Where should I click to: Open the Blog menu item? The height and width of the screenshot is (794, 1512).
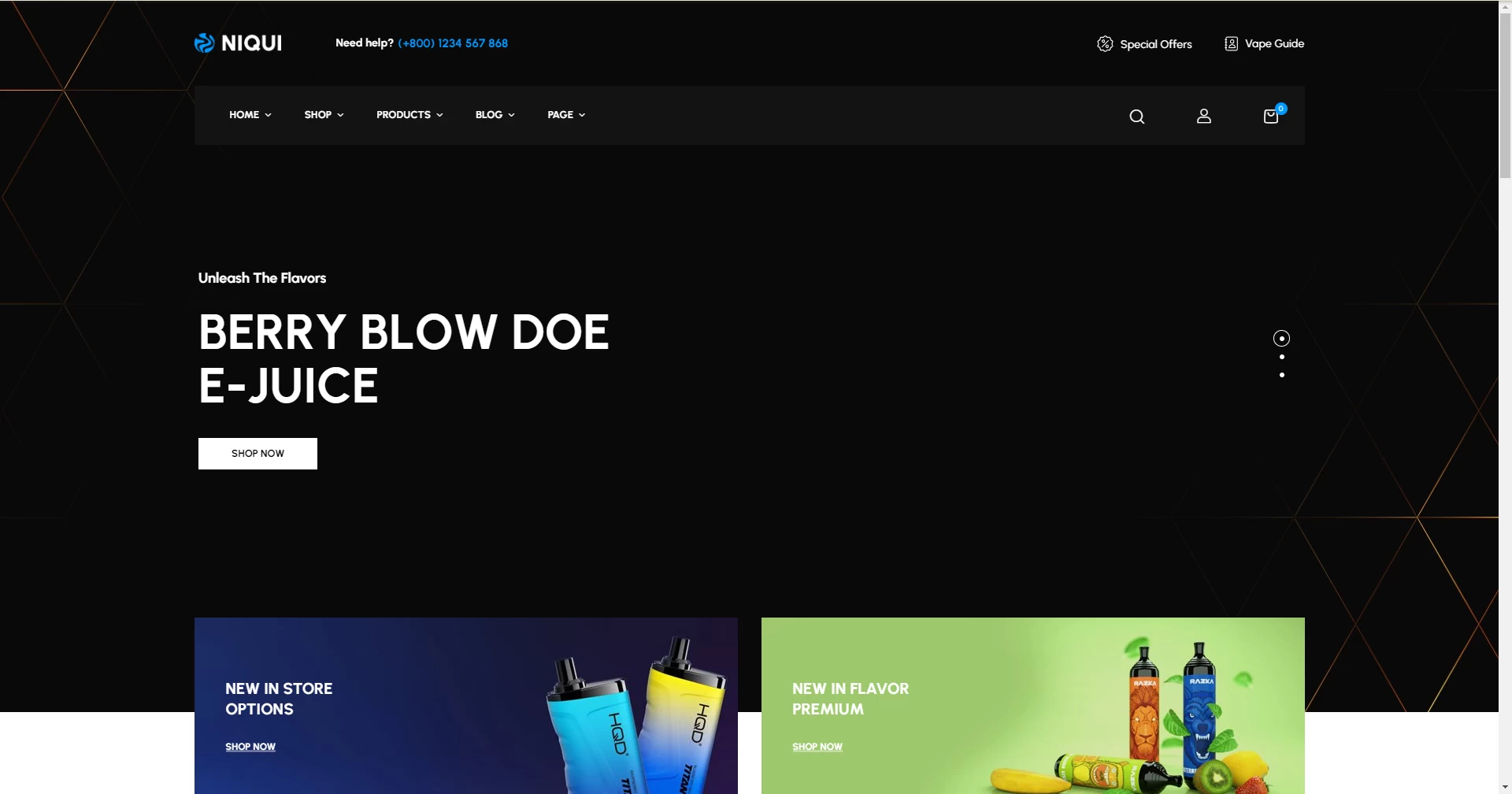pyautogui.click(x=489, y=115)
